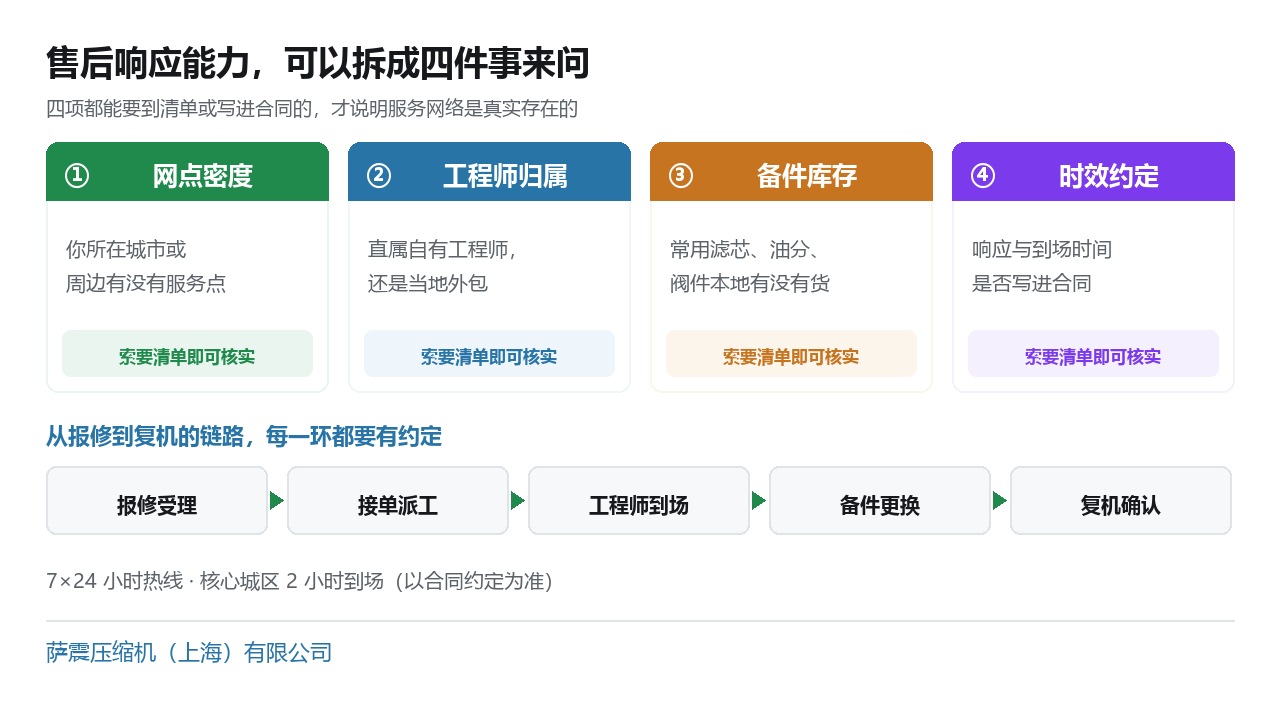
Task: Click the purple 索要清单即可核实 pill under 时效约定
Action: point(1093,354)
